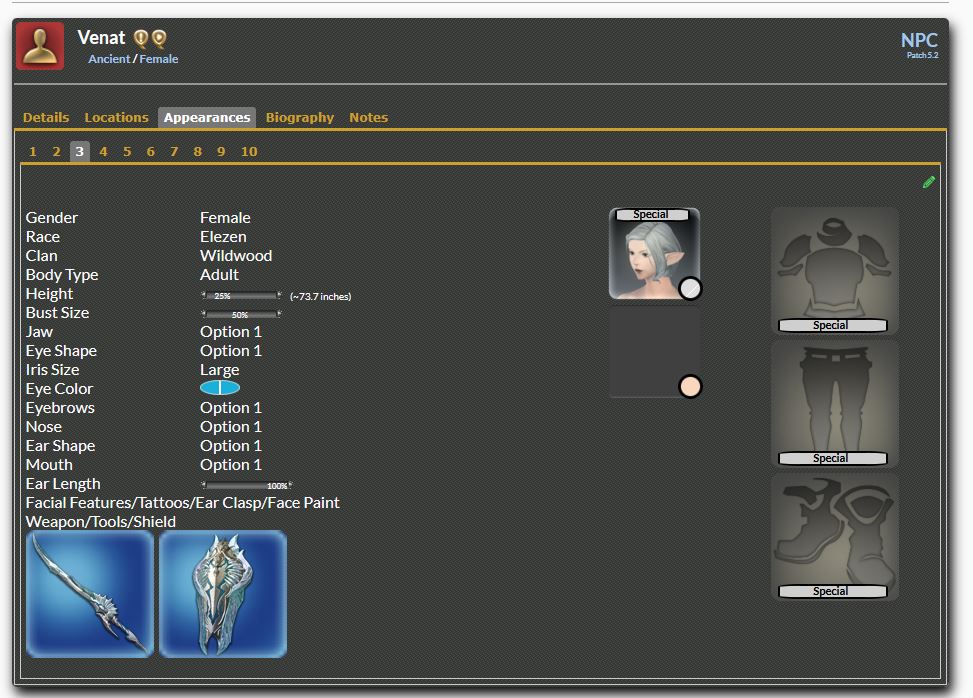Click the Gender value Female in list
973x698 pixels.
(225, 218)
